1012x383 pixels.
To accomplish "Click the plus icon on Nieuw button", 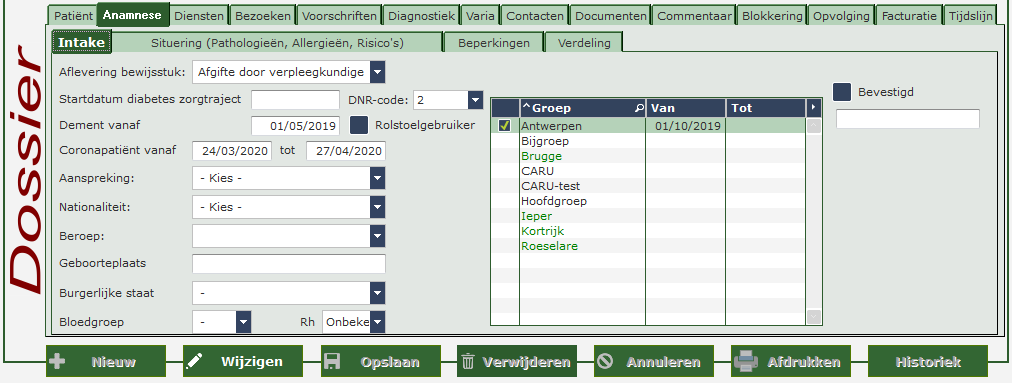I will (x=57, y=361).
